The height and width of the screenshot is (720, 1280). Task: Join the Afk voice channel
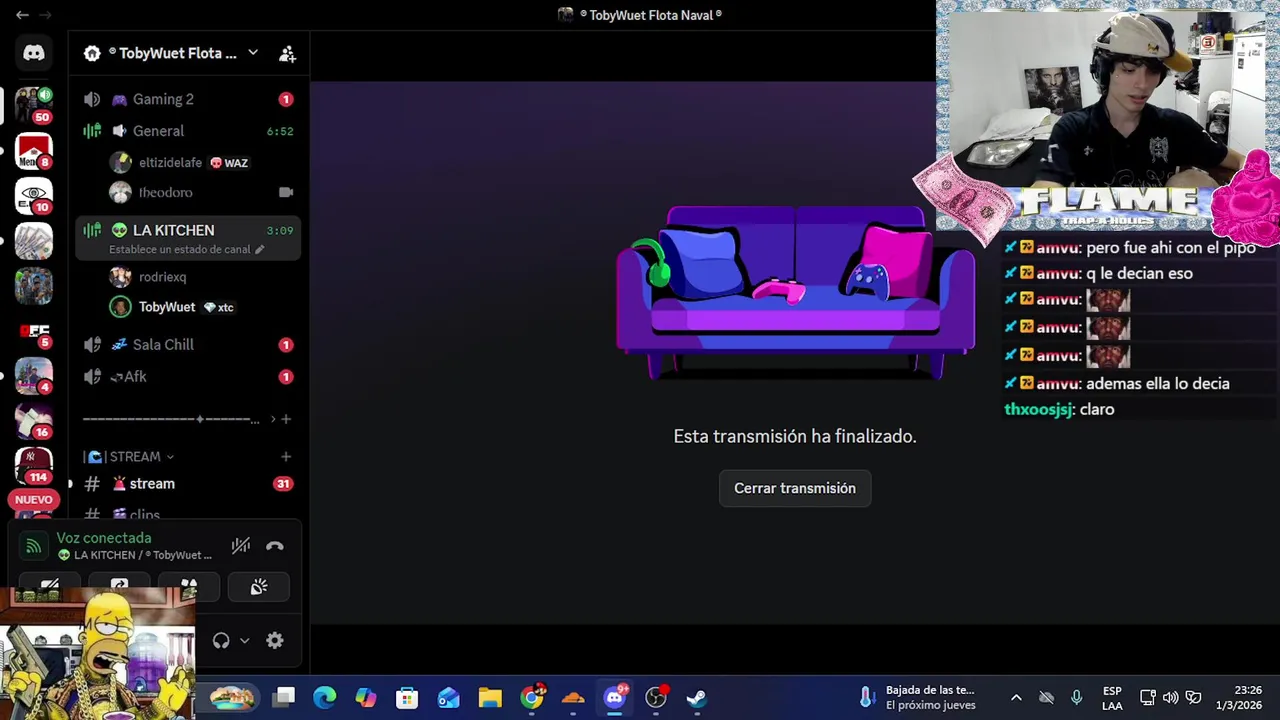(x=188, y=377)
